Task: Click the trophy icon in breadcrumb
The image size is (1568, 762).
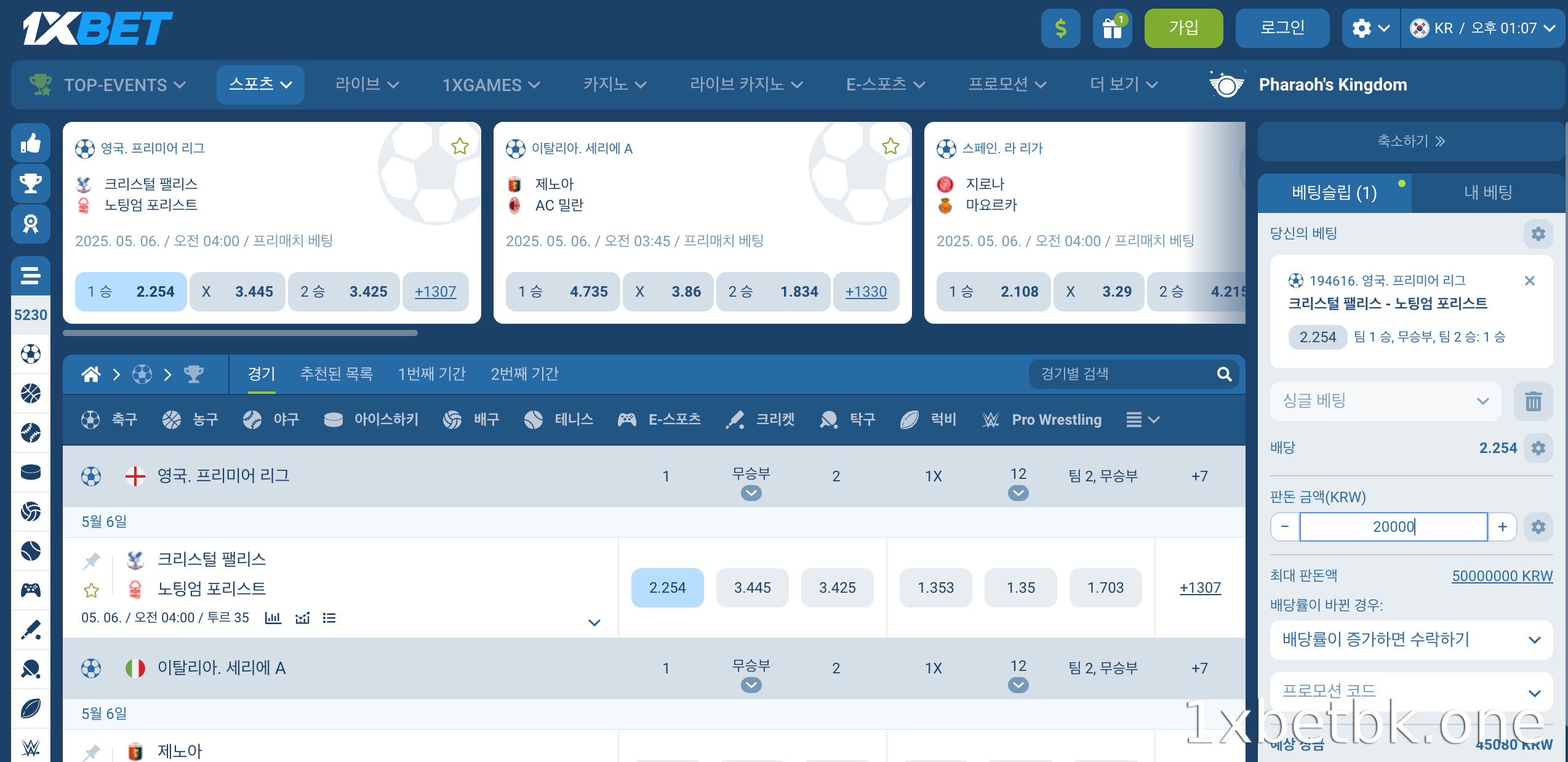Action: pos(194,374)
